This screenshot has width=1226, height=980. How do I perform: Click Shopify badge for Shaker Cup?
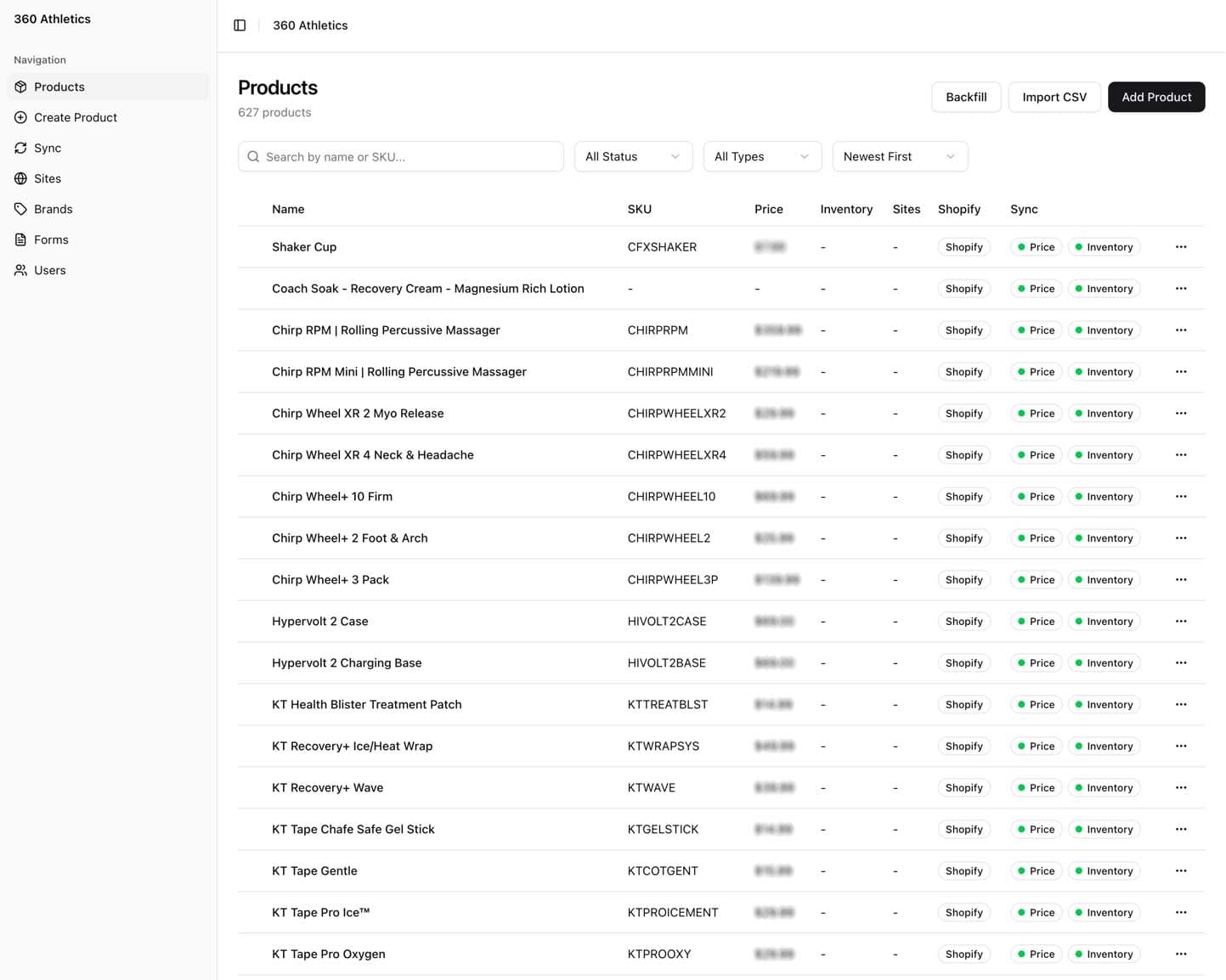[x=963, y=247]
